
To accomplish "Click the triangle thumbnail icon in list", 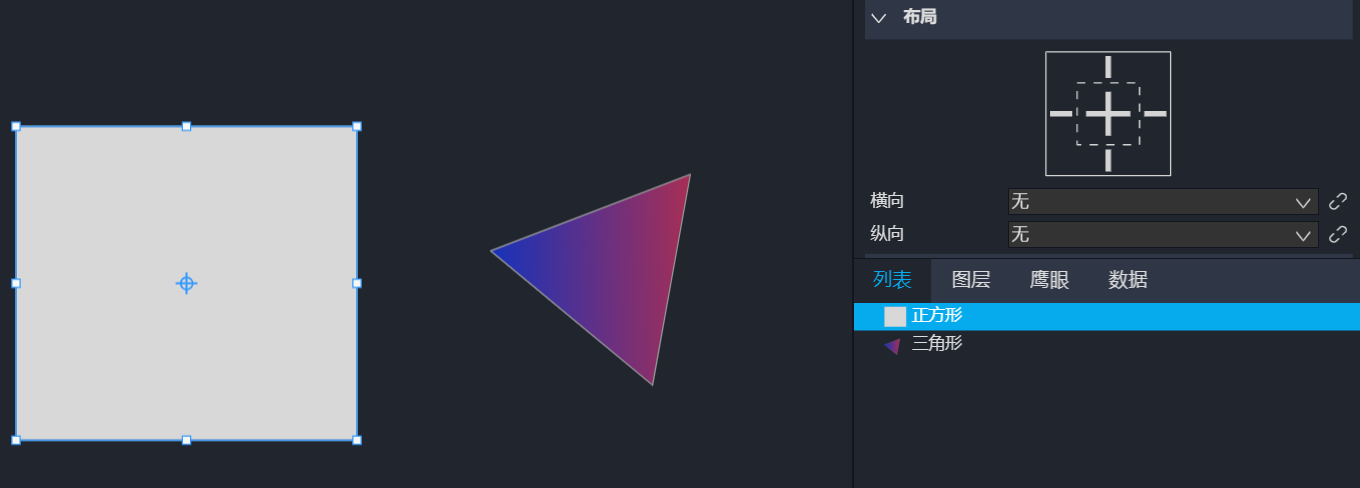I will pos(893,346).
